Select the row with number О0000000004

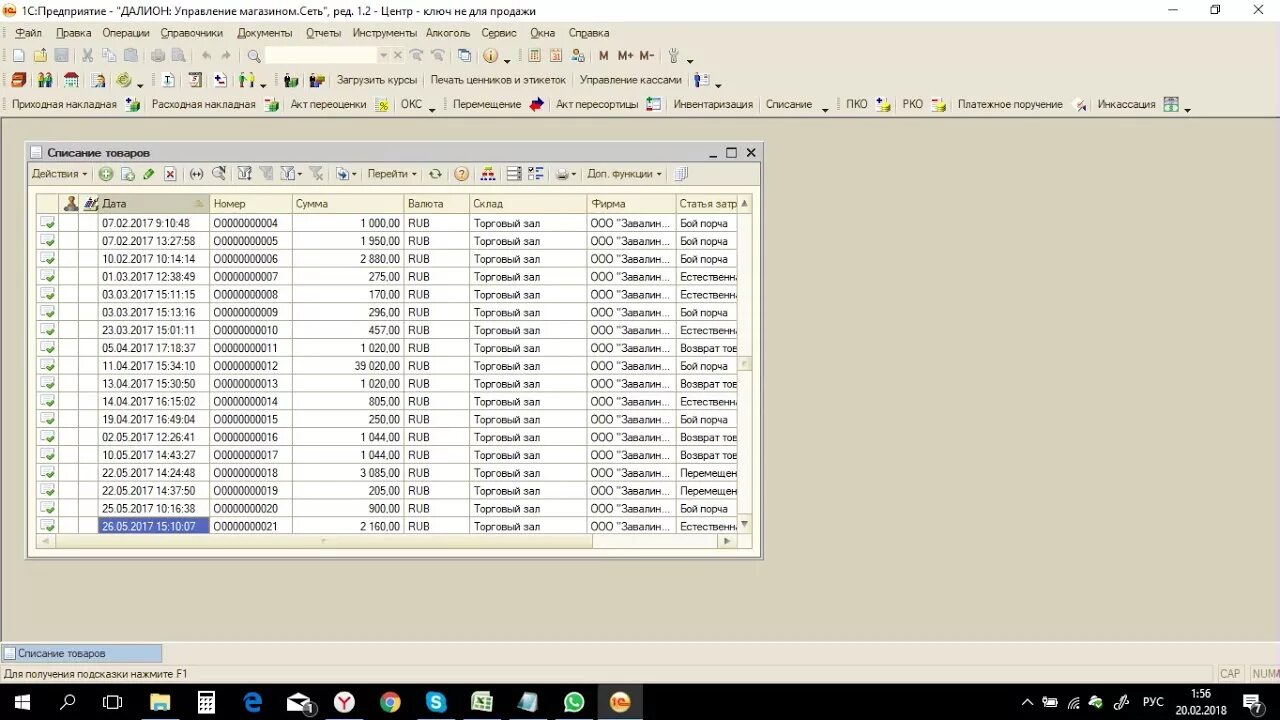(387, 223)
